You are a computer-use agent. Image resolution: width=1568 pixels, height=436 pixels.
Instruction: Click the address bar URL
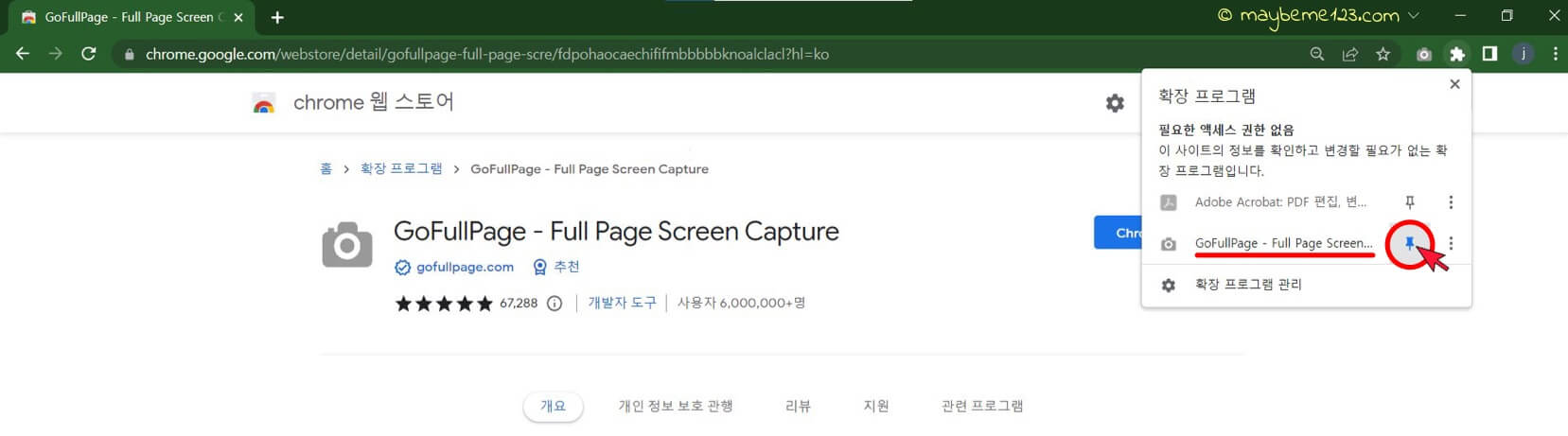(487, 54)
